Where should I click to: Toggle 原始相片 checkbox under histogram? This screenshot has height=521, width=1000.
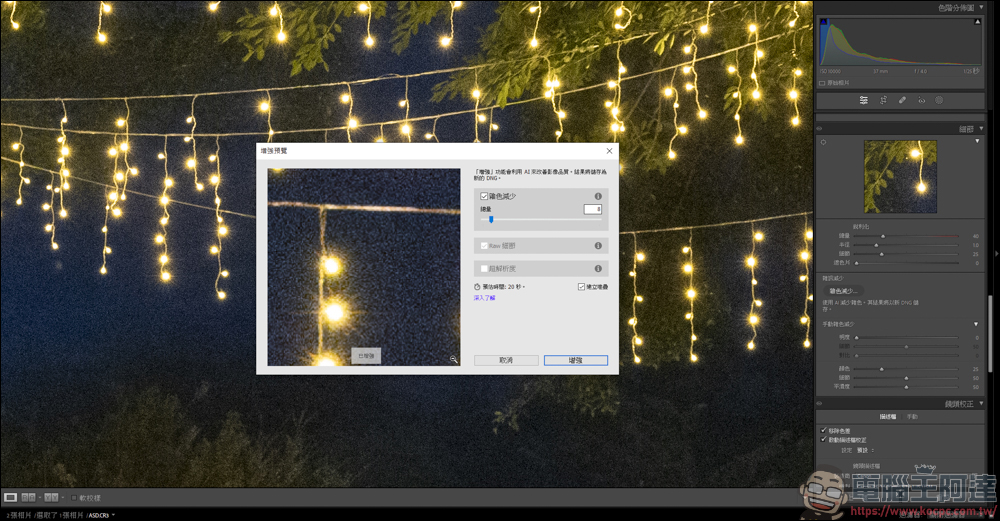click(822, 83)
